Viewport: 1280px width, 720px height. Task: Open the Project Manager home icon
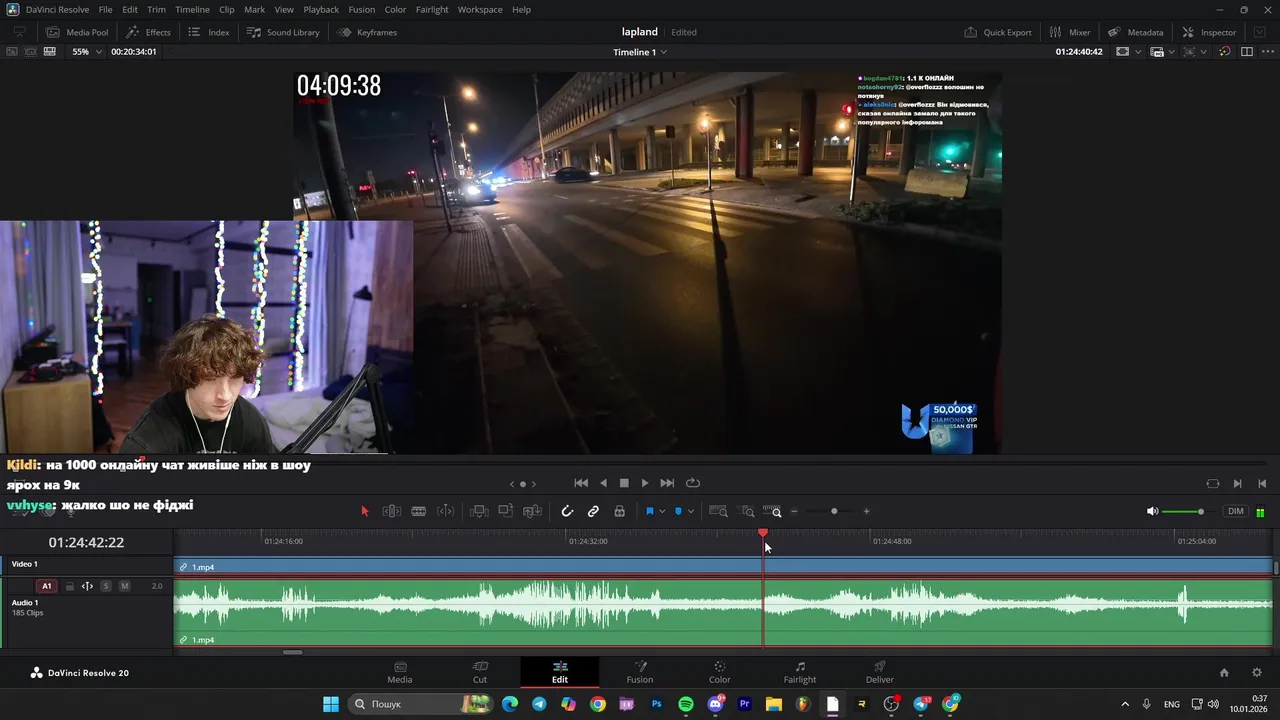(1224, 673)
